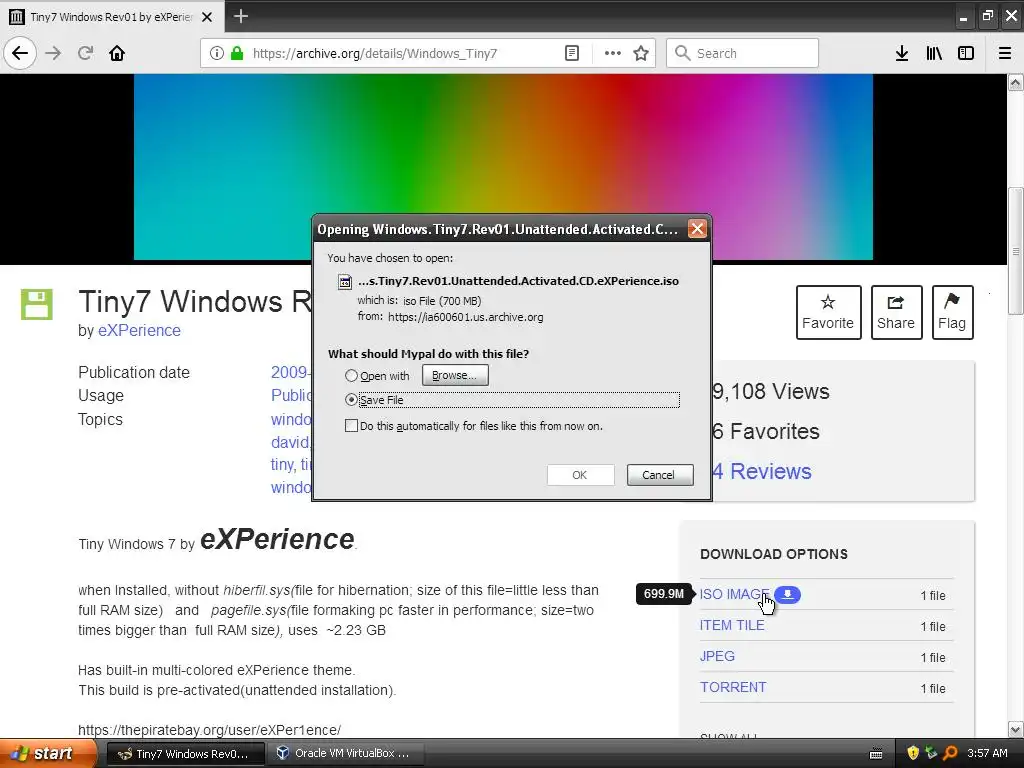Close the Tiny7 Windows browser tab
The image size is (1024, 768).
tap(207, 17)
